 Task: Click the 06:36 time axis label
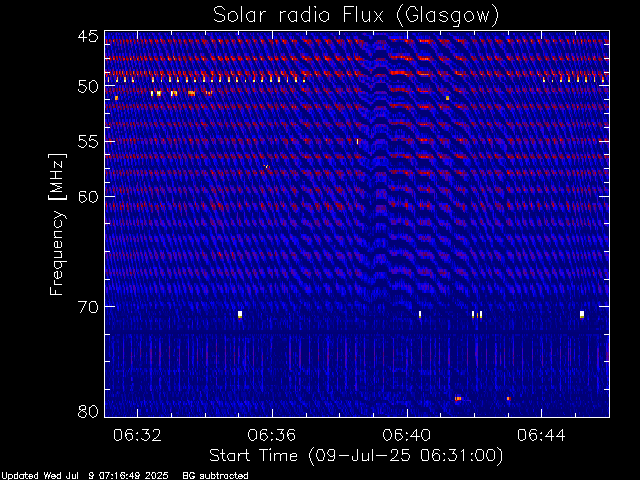pyautogui.click(x=272, y=435)
